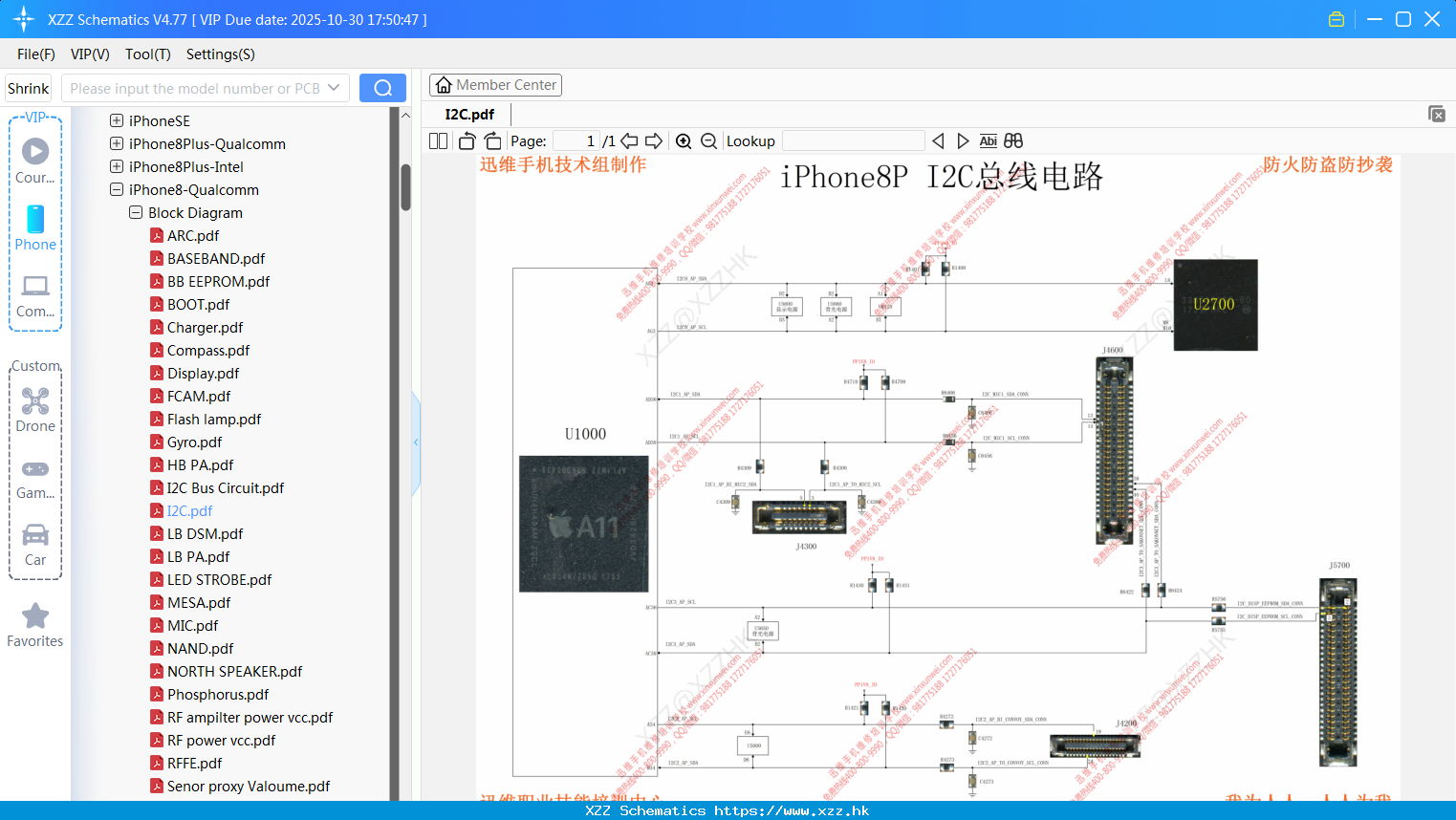
Task: Open the model number dropdown arrow
Action: coord(334,88)
